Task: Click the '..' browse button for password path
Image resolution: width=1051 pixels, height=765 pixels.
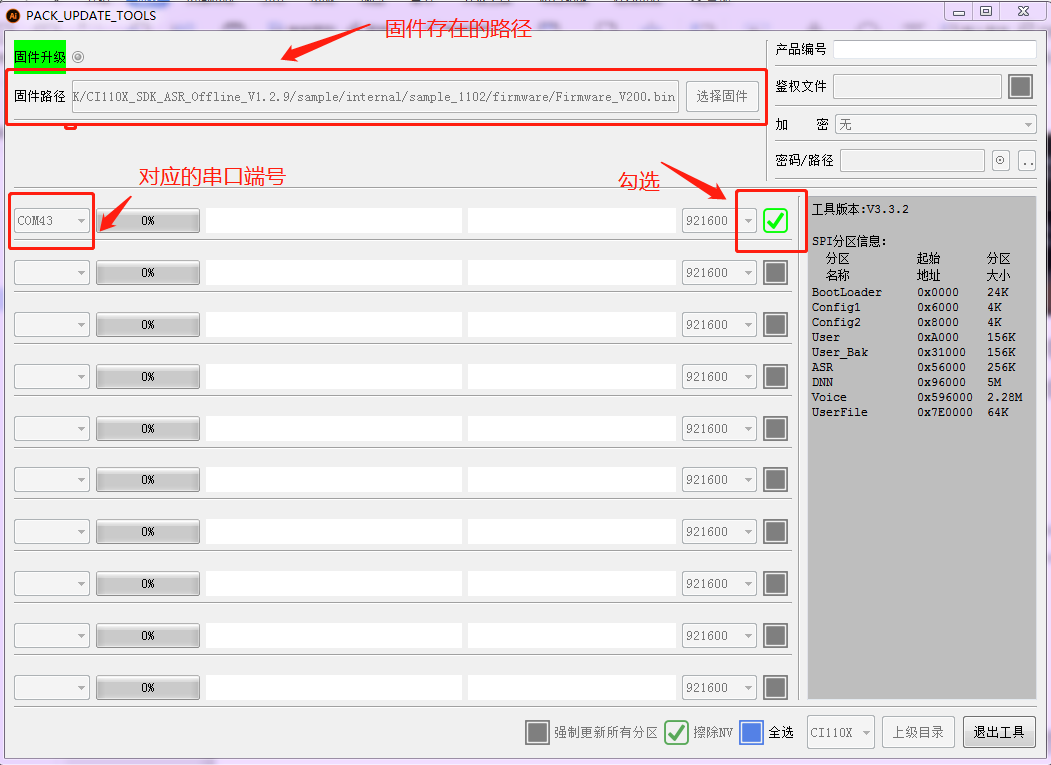Action: coord(1027,161)
